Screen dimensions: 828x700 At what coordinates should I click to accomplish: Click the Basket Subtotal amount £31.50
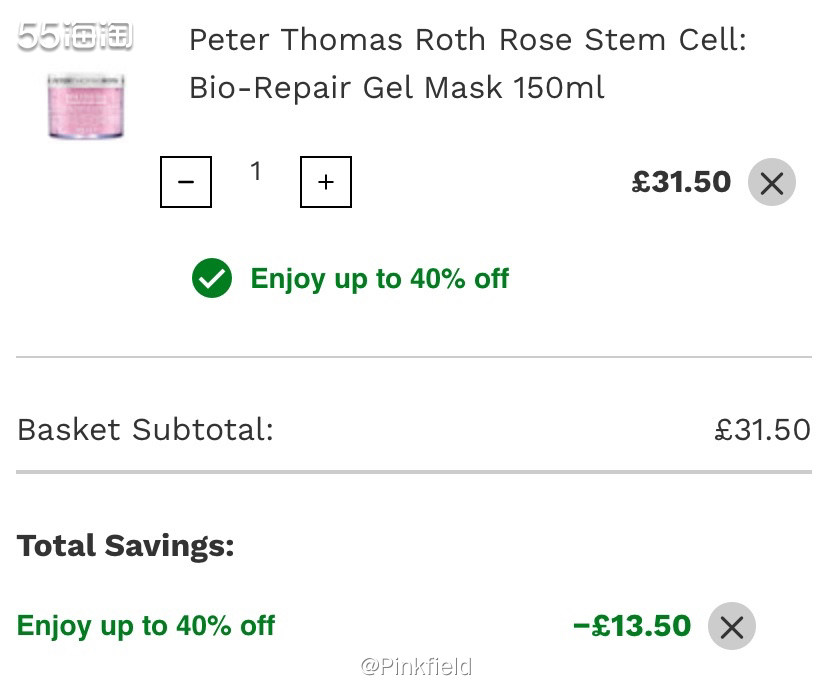click(762, 430)
